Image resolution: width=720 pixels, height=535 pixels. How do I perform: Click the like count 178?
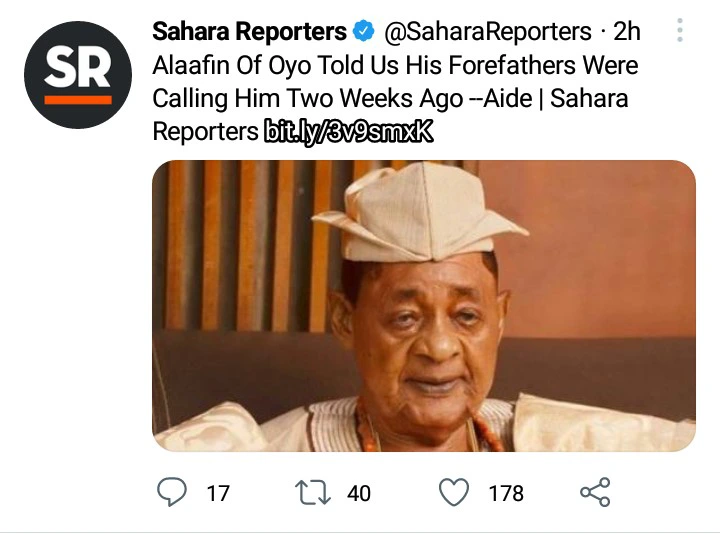tap(506, 493)
